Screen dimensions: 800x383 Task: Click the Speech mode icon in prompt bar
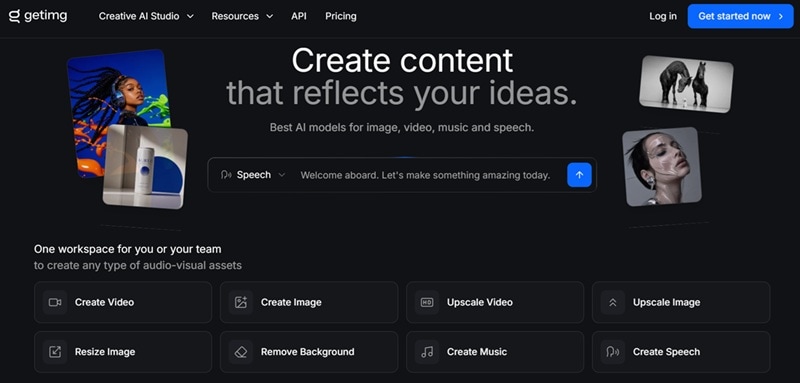226,175
